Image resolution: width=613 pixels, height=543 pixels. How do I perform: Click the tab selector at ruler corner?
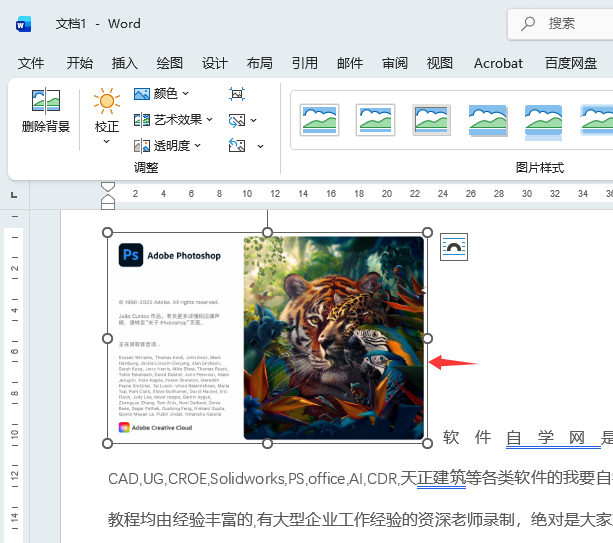pyautogui.click(x=14, y=194)
